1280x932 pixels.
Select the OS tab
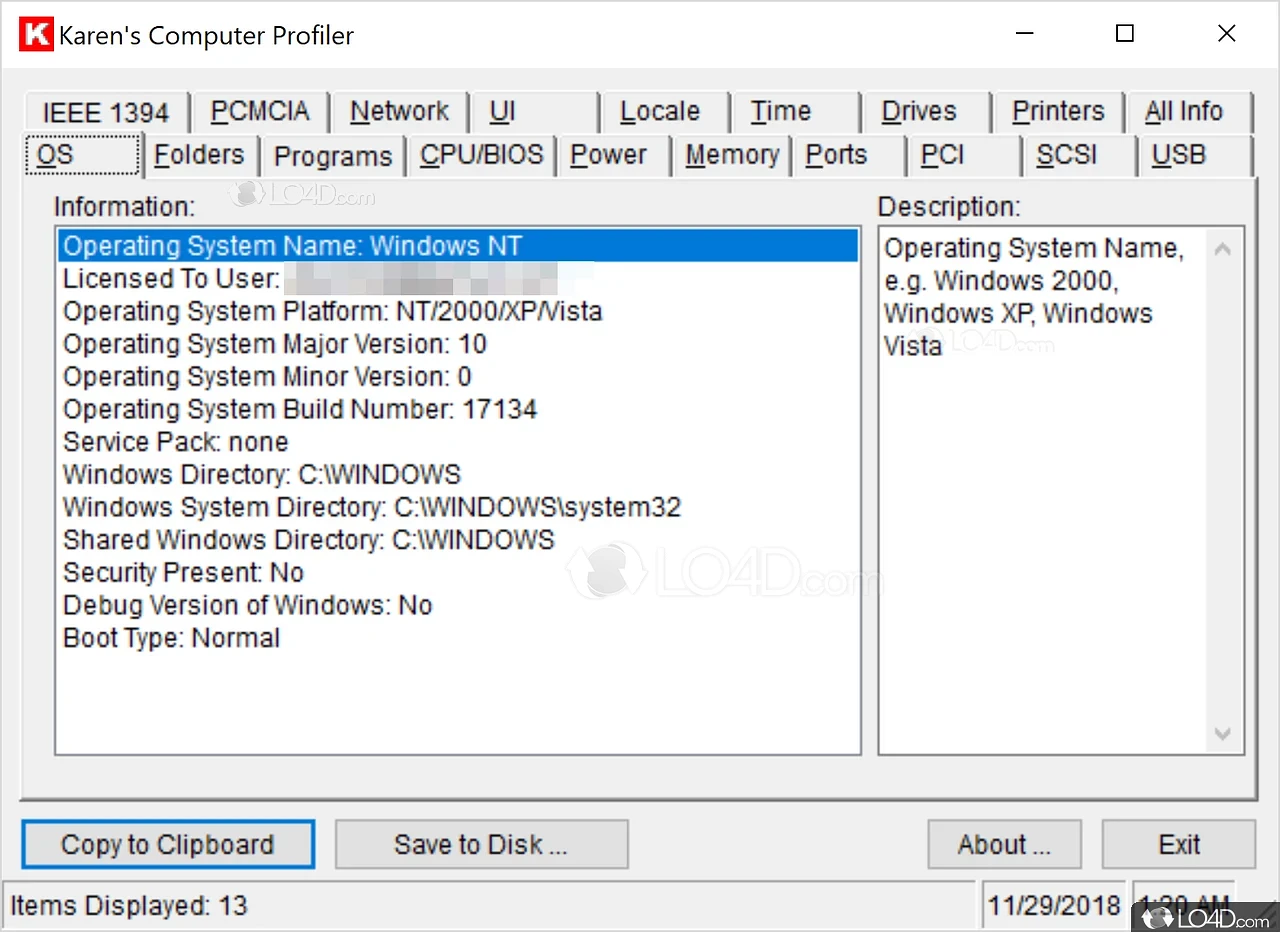tap(83, 155)
